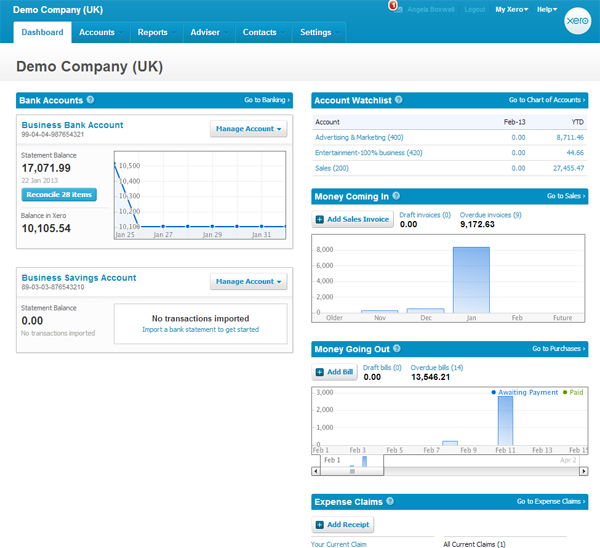Screen dimensions: 600x548
Task: Click Money Going Out horizontal scrollbar track
Action: 481,471
